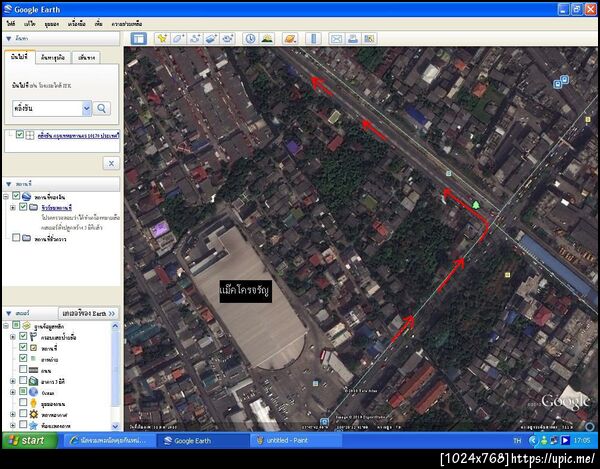Expand the Weather layer node

click(13, 414)
